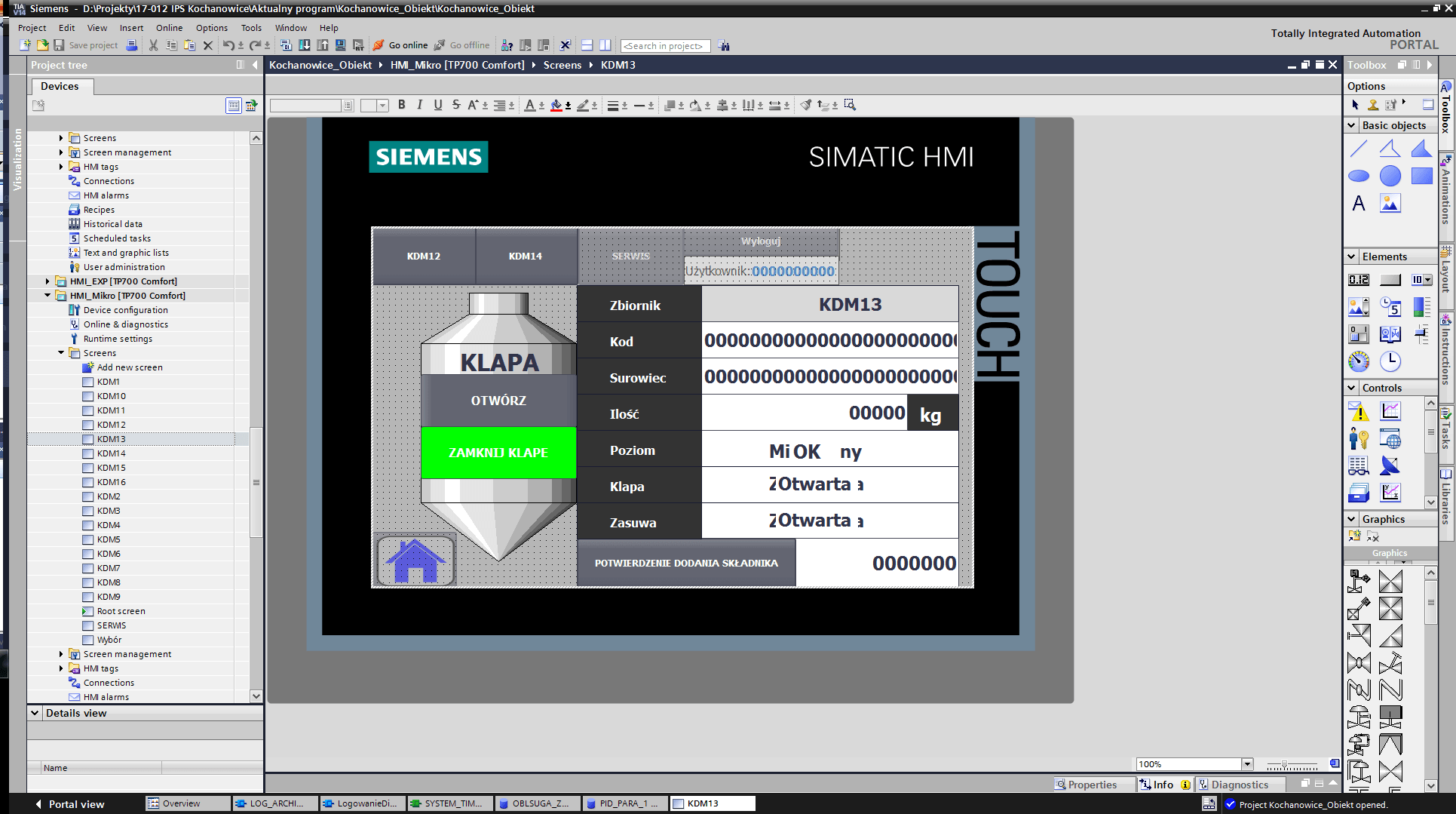Select the I/O field element

point(1359,280)
